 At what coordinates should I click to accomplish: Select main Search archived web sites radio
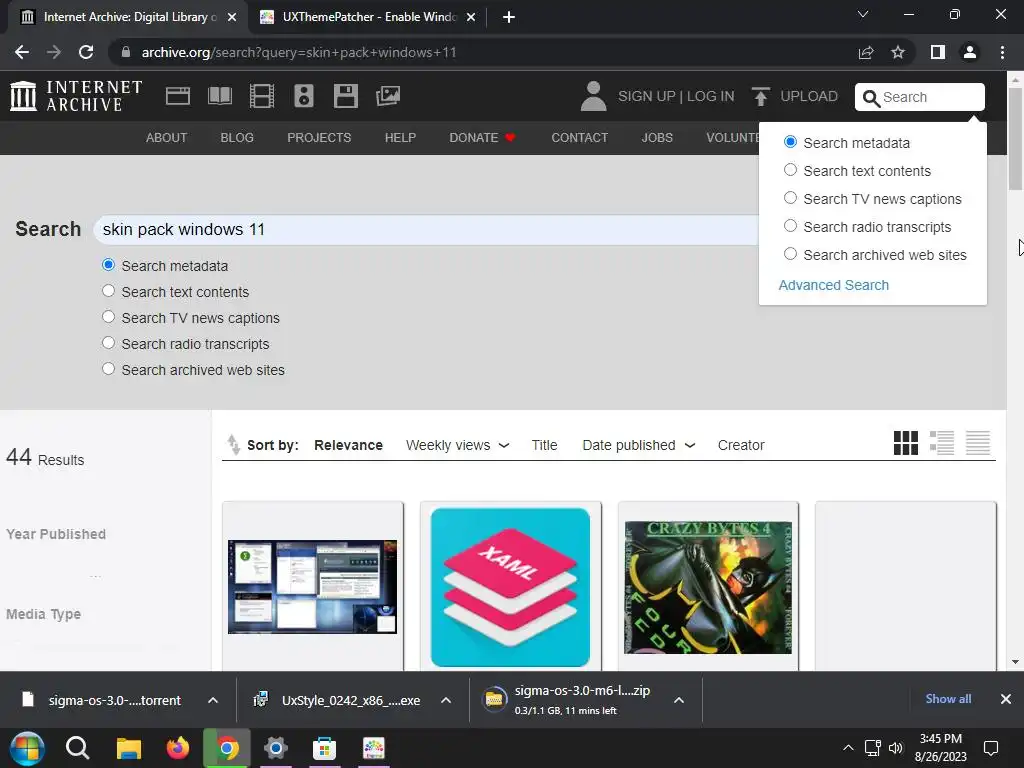click(x=108, y=369)
